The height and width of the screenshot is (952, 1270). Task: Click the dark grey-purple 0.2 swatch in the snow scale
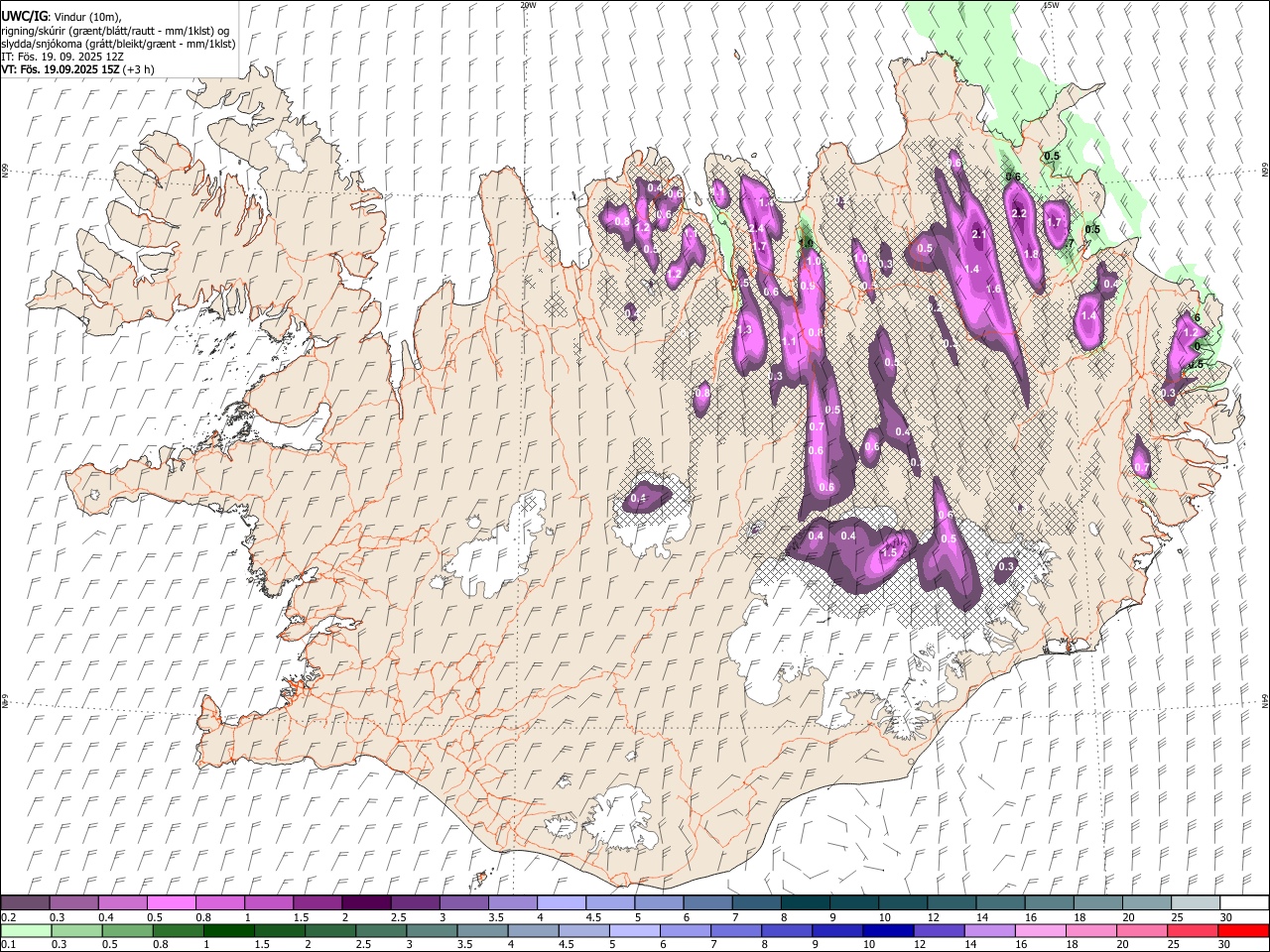25,902
